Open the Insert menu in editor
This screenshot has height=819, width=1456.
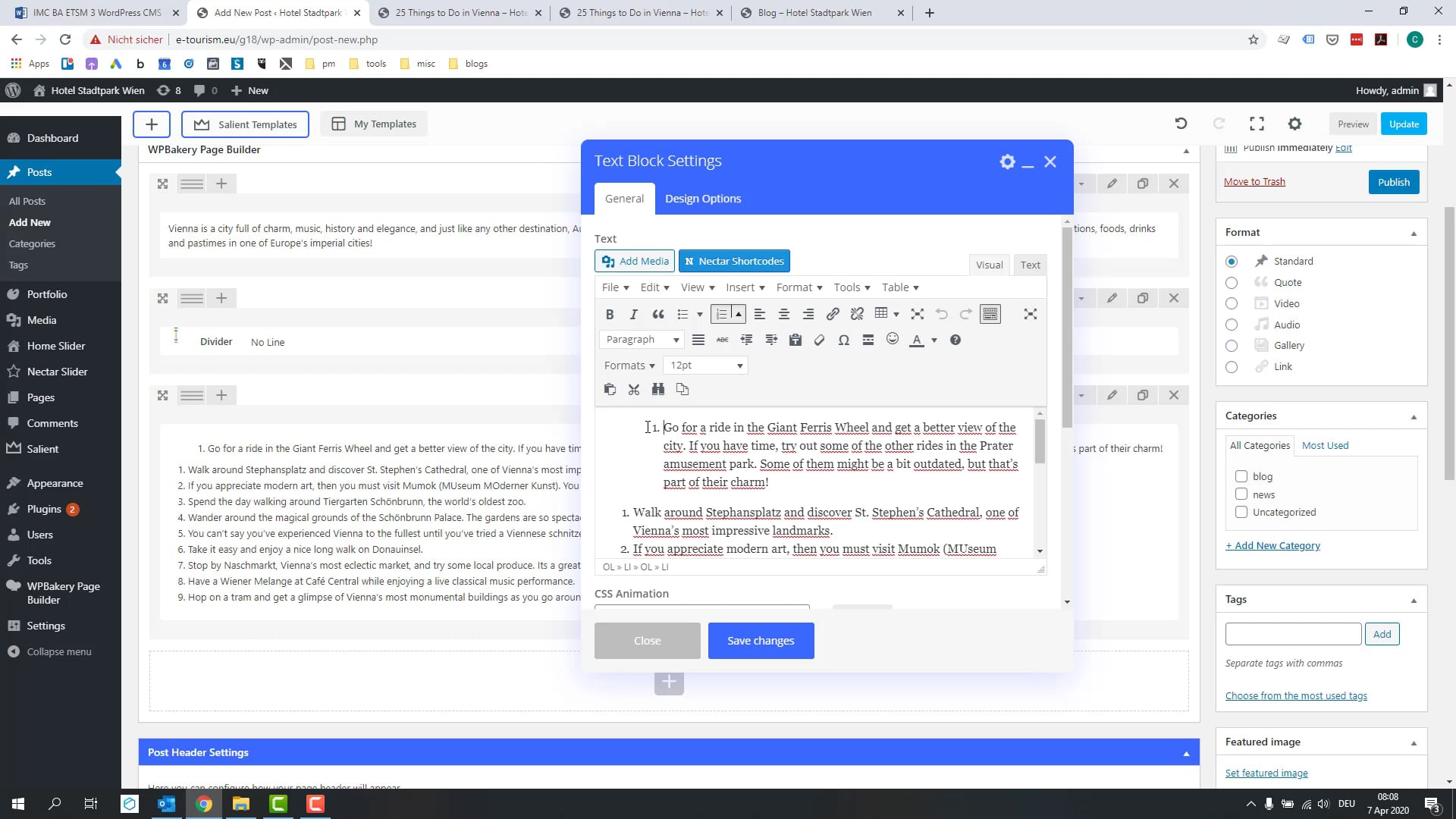tap(745, 287)
